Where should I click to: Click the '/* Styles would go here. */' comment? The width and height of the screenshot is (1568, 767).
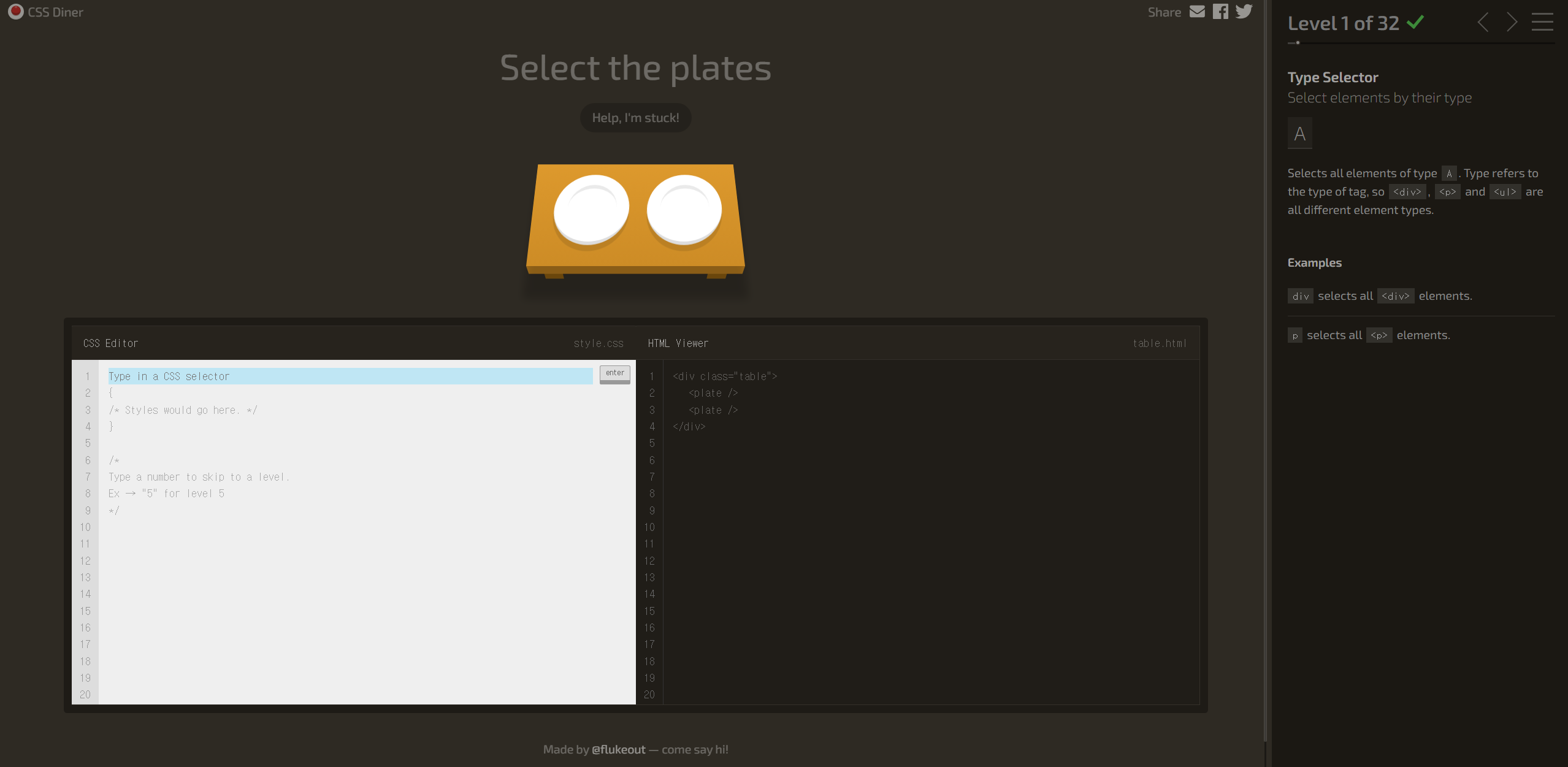click(x=183, y=410)
